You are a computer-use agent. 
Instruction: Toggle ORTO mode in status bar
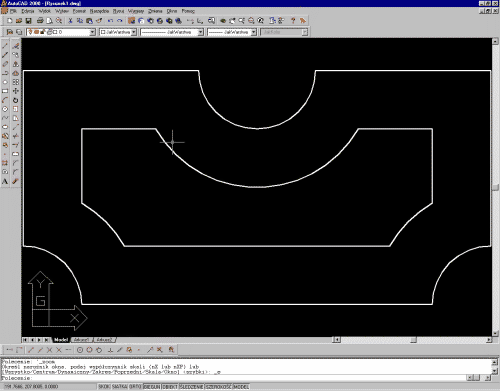135,387
